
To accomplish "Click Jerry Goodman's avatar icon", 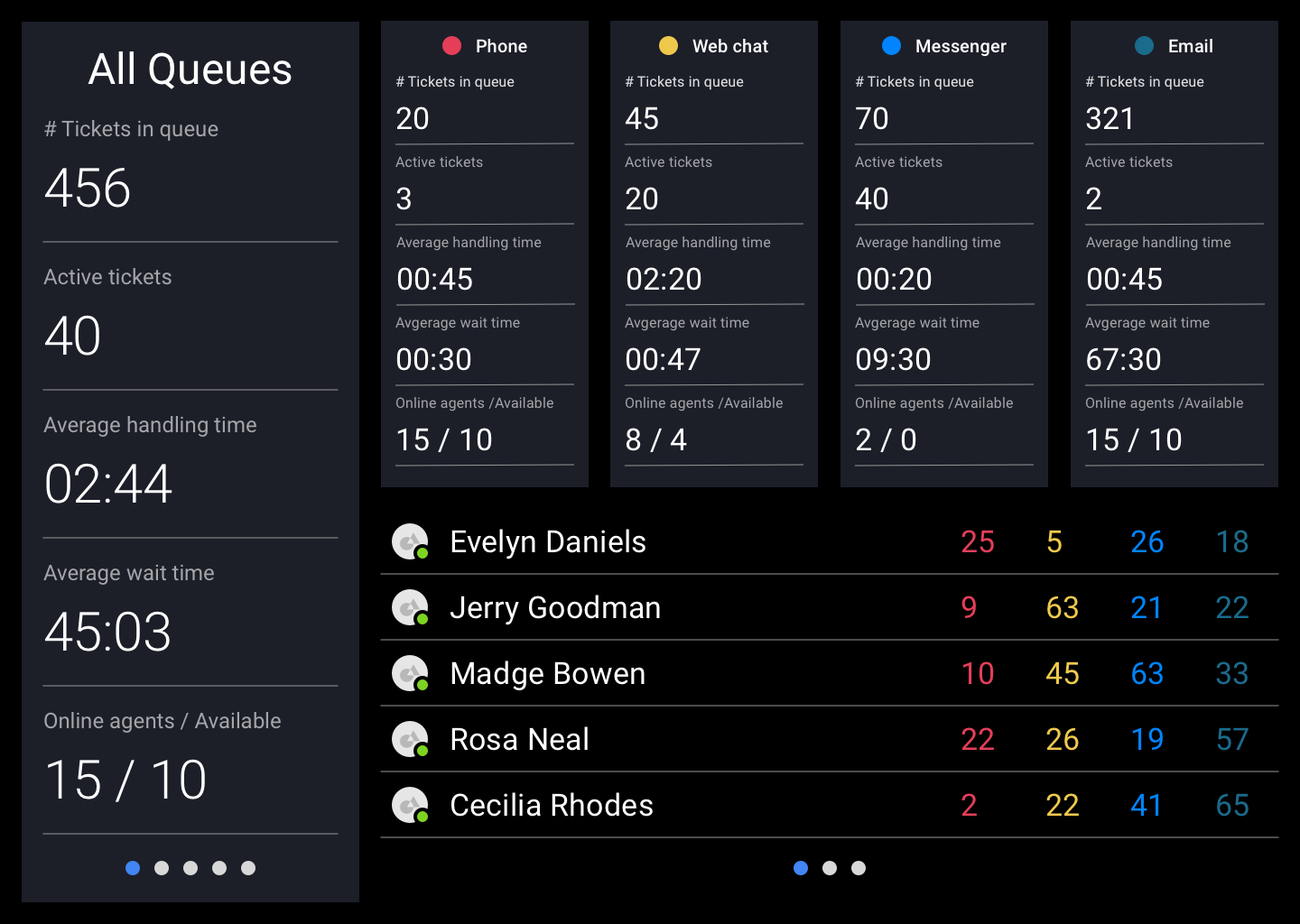I will click(410, 607).
